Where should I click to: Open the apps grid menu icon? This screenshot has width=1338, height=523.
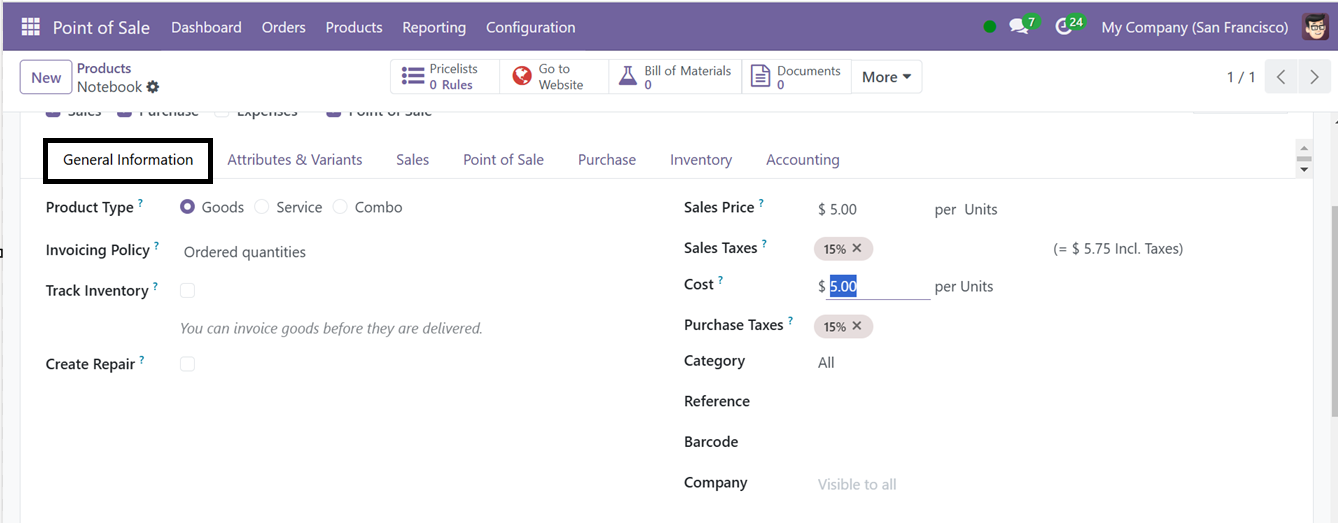point(30,27)
